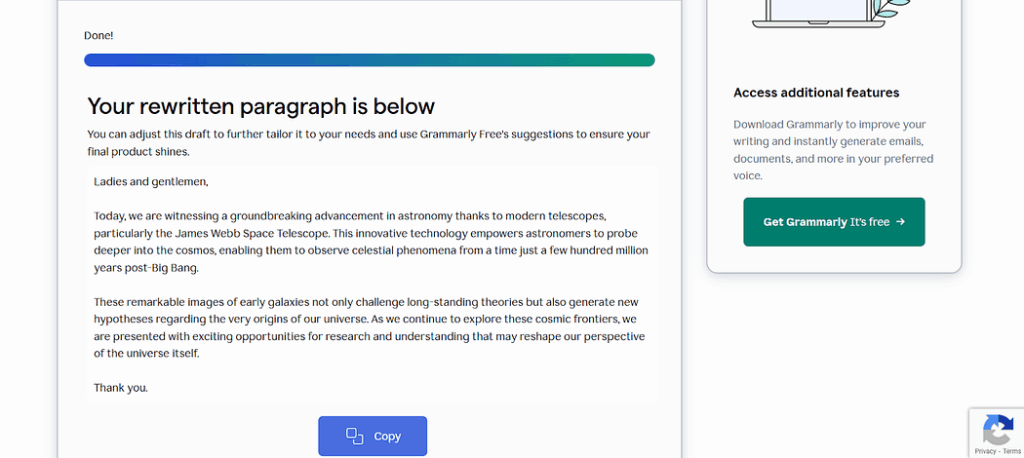The width and height of the screenshot is (1024, 458).
Task: Click the 'Done!' status label
Action: pos(99,35)
